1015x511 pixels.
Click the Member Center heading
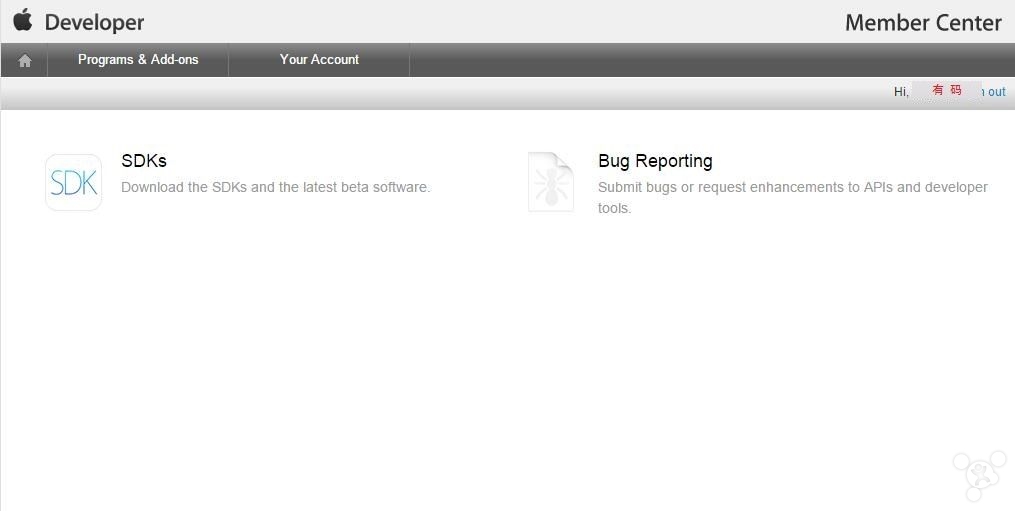coord(922,23)
